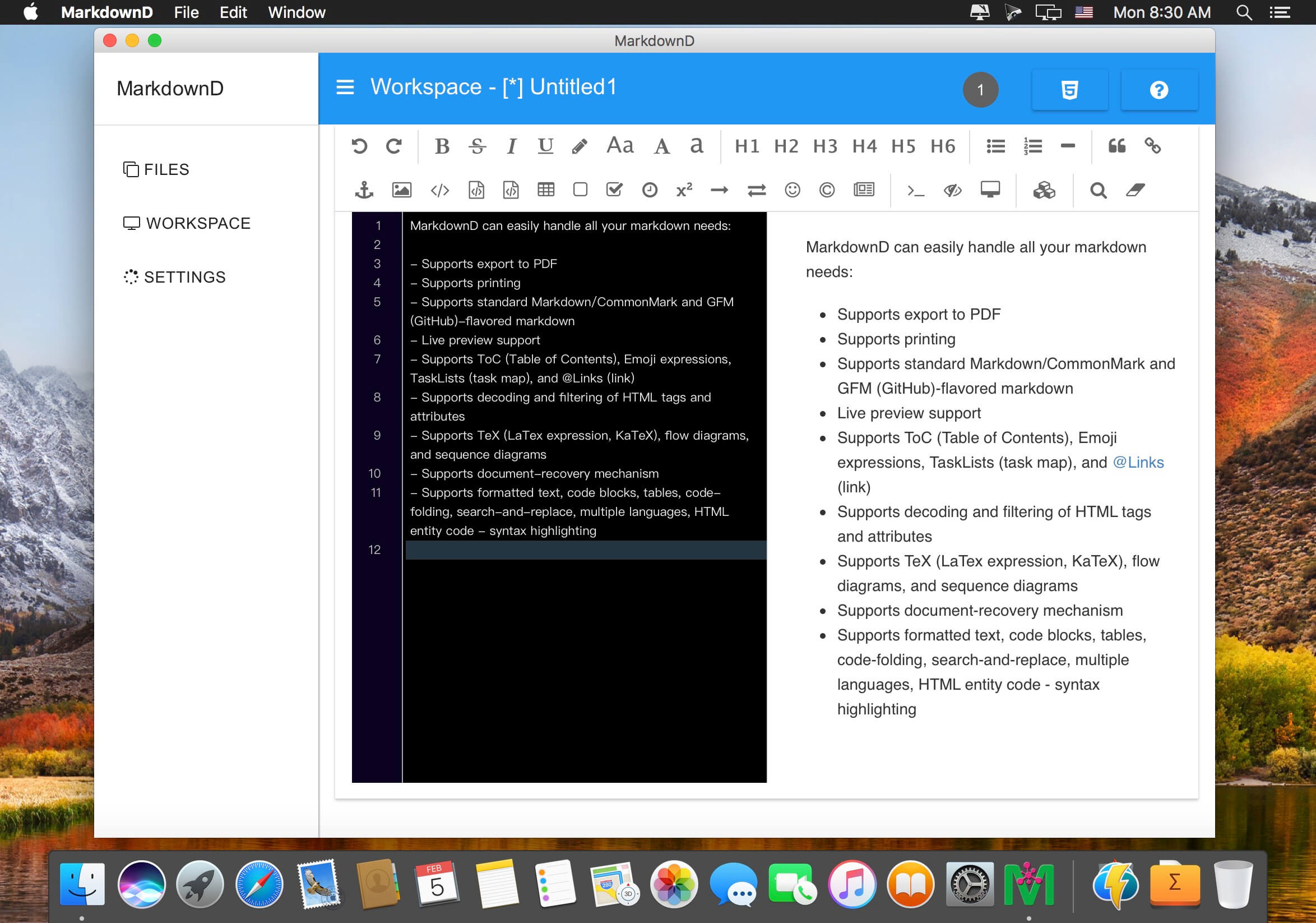Screen dimensions: 1316x923
Task: Convert text with Aa case icon
Action: pos(620,145)
